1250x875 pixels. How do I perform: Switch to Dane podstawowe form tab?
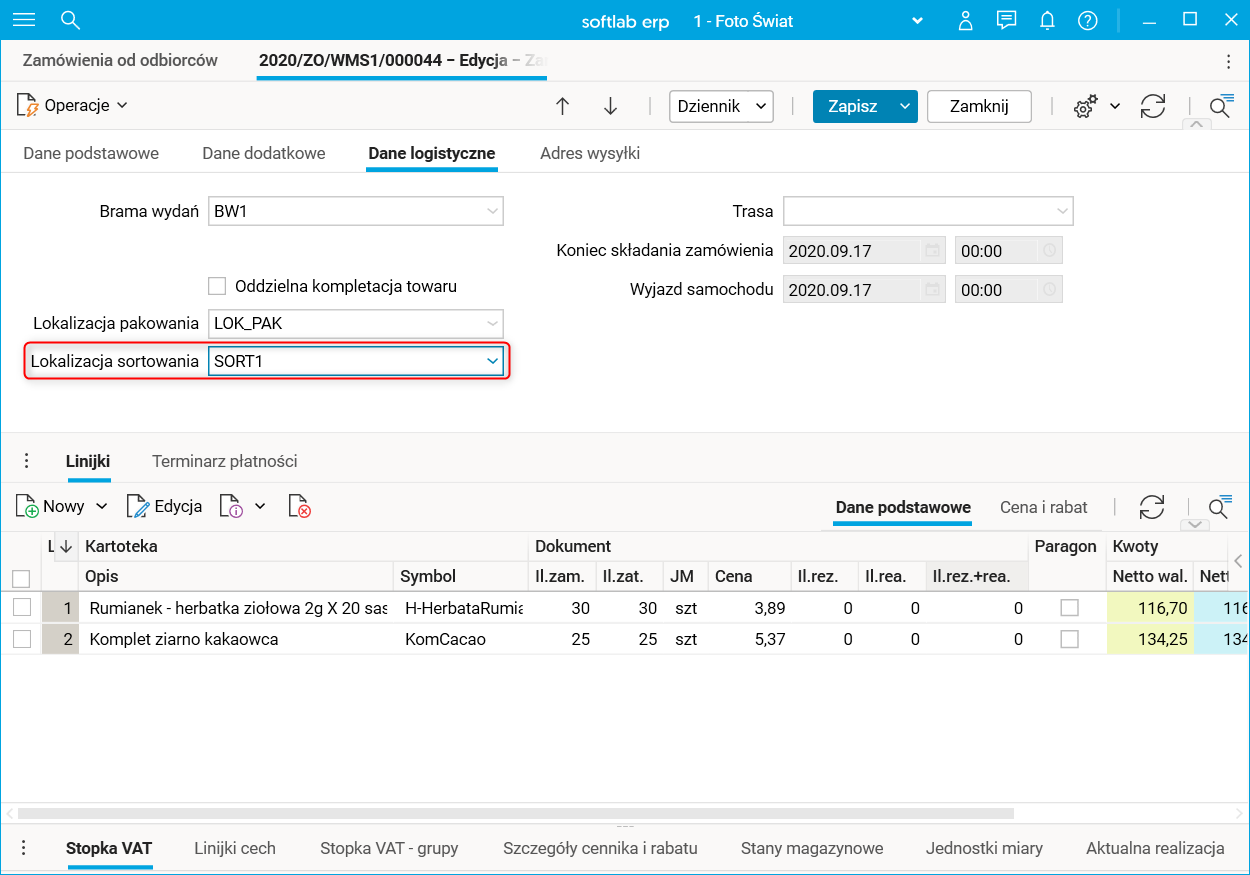coord(91,153)
